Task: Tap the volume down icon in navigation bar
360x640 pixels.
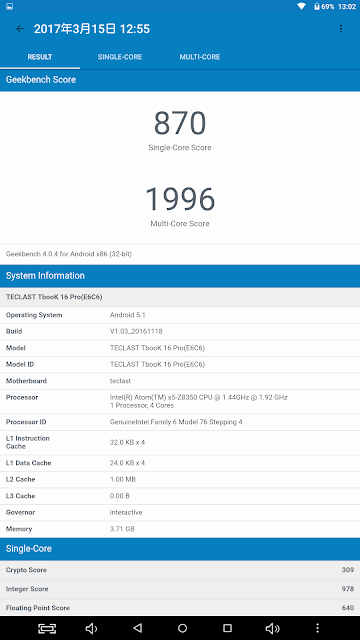Action: (x=91, y=628)
